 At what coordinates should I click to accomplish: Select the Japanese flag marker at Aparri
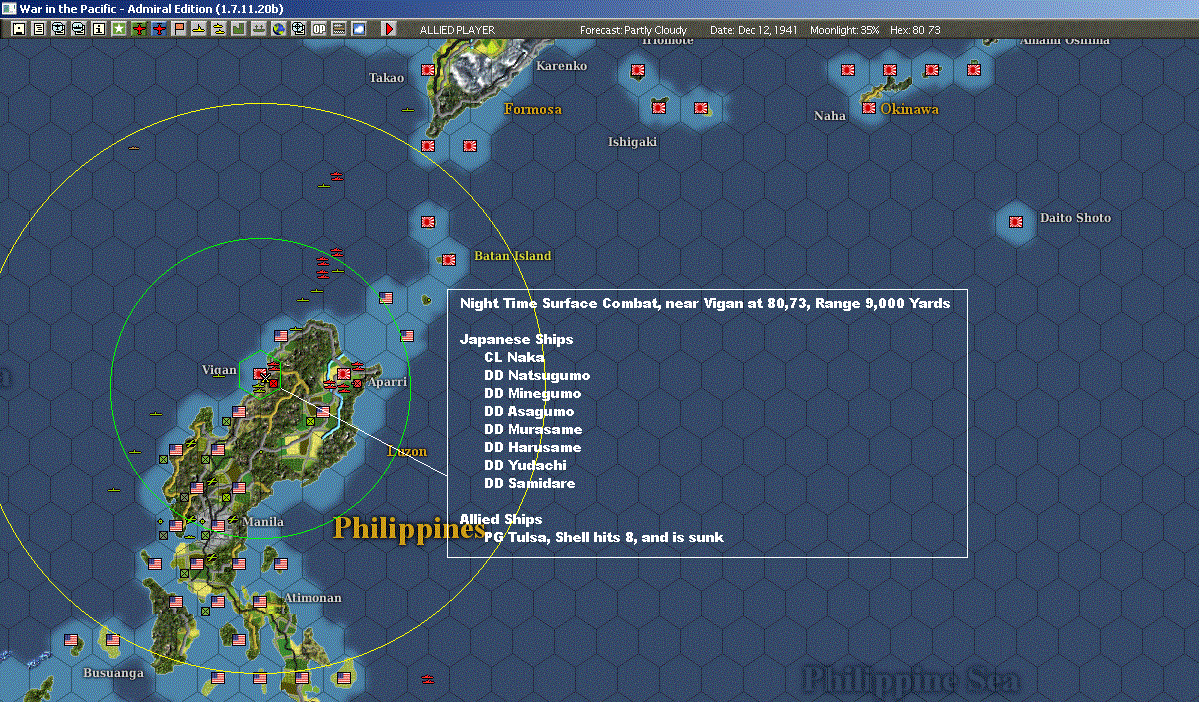pos(344,374)
